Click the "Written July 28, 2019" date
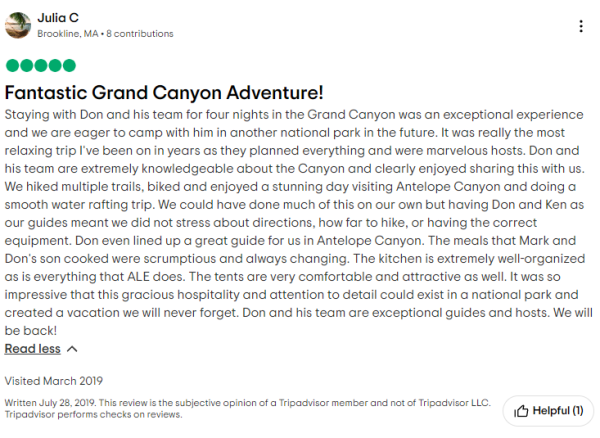Screen dimensions: 600x438 48,402
